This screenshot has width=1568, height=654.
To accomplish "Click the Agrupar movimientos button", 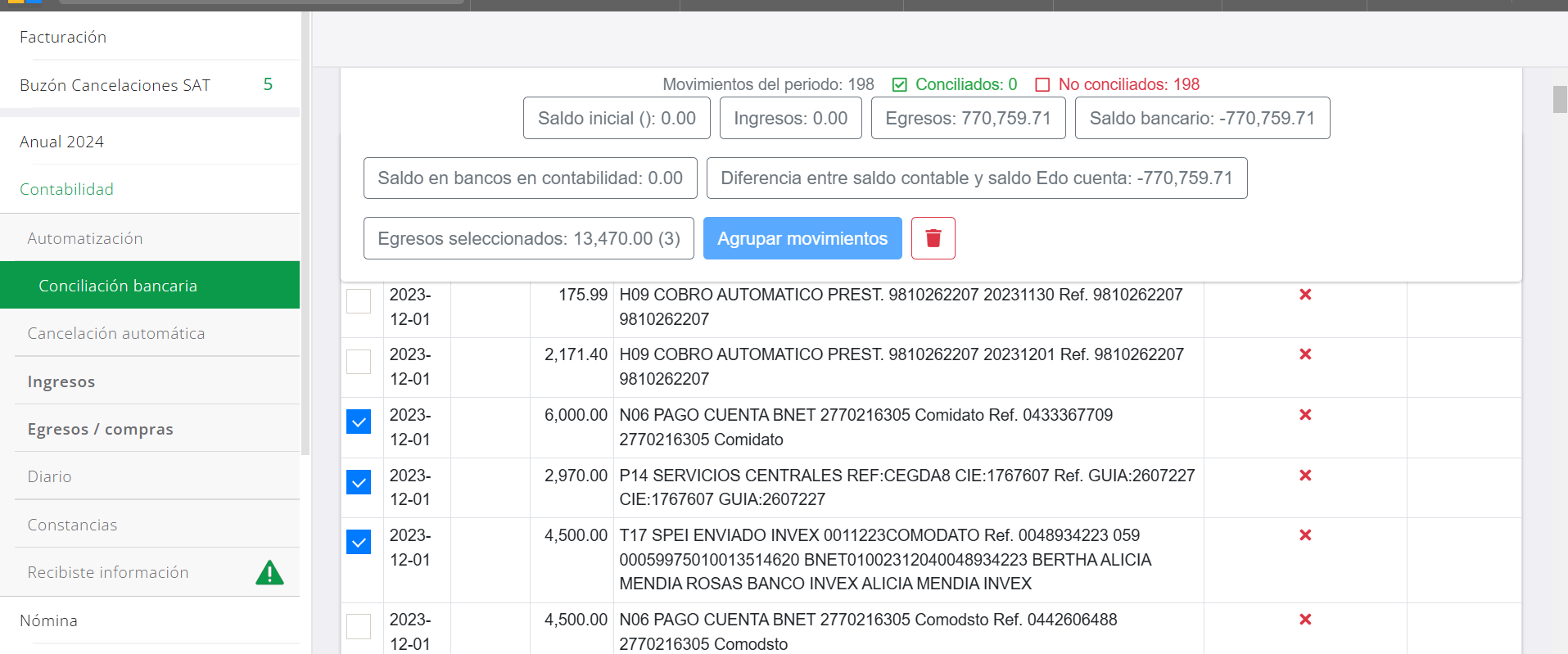I will [x=802, y=238].
